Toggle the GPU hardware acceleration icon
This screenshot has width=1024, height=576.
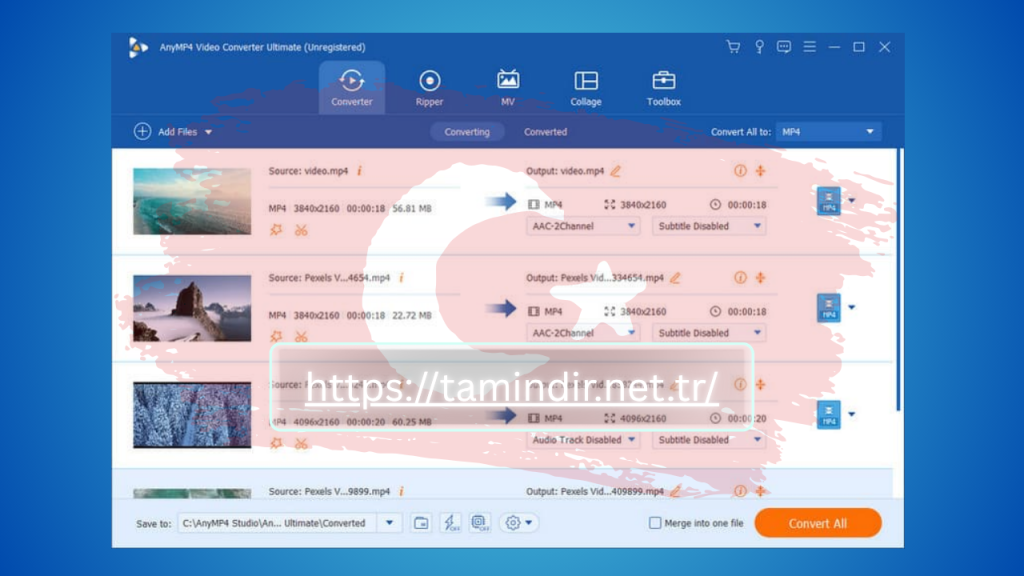[x=480, y=523]
